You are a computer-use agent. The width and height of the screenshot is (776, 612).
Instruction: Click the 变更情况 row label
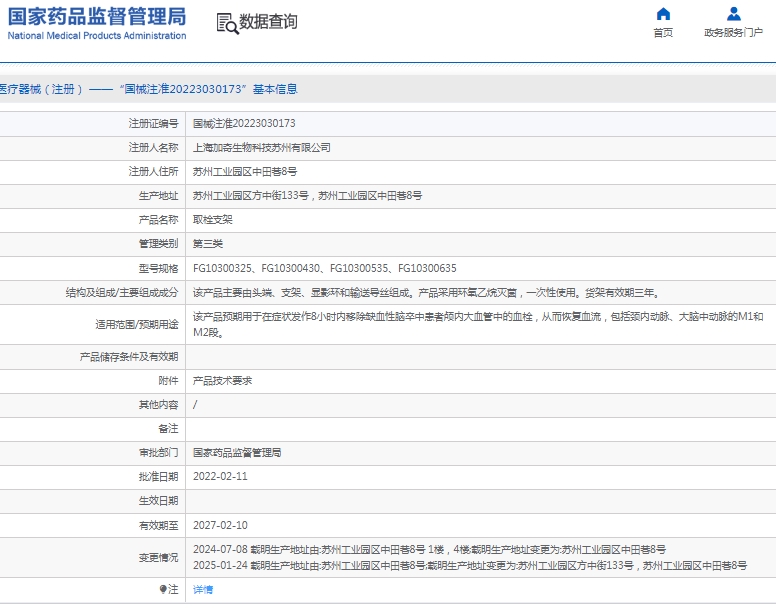pos(158,557)
